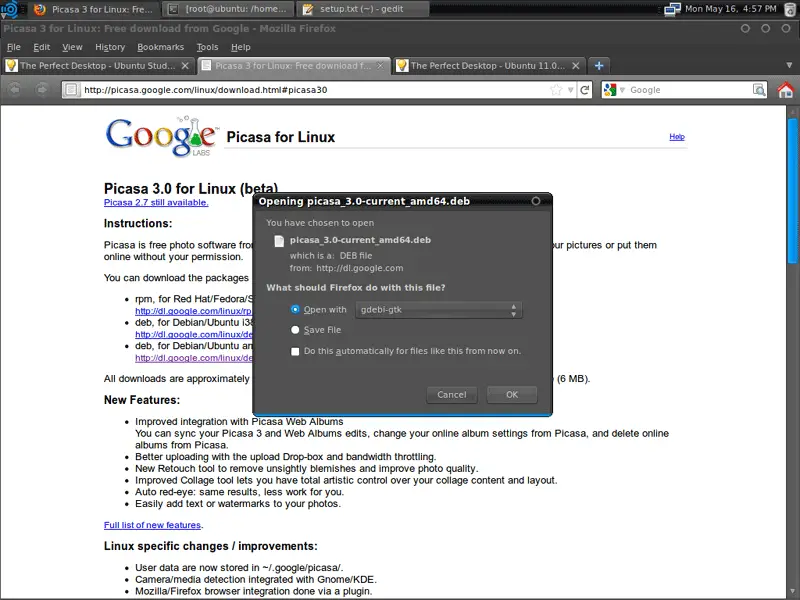Click the network connection tray icon

673,9
